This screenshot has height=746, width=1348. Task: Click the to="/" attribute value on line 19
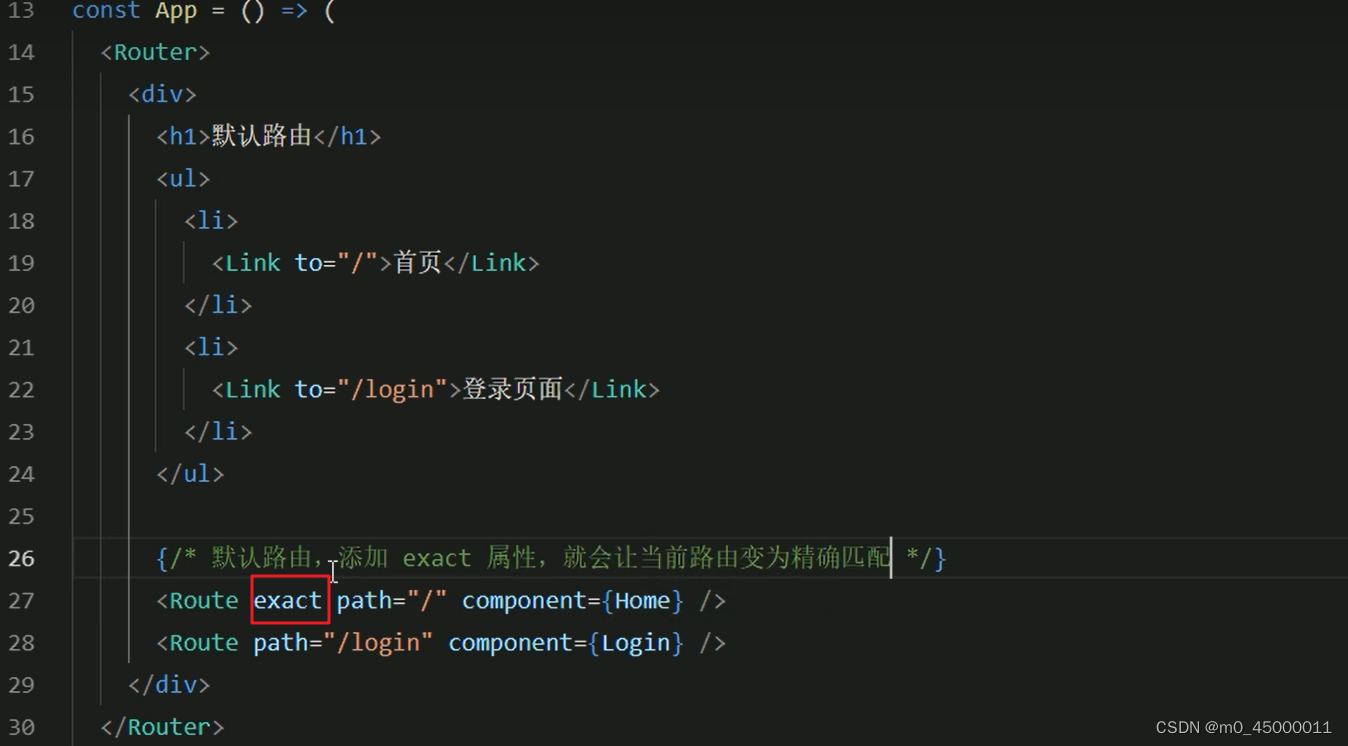(357, 263)
